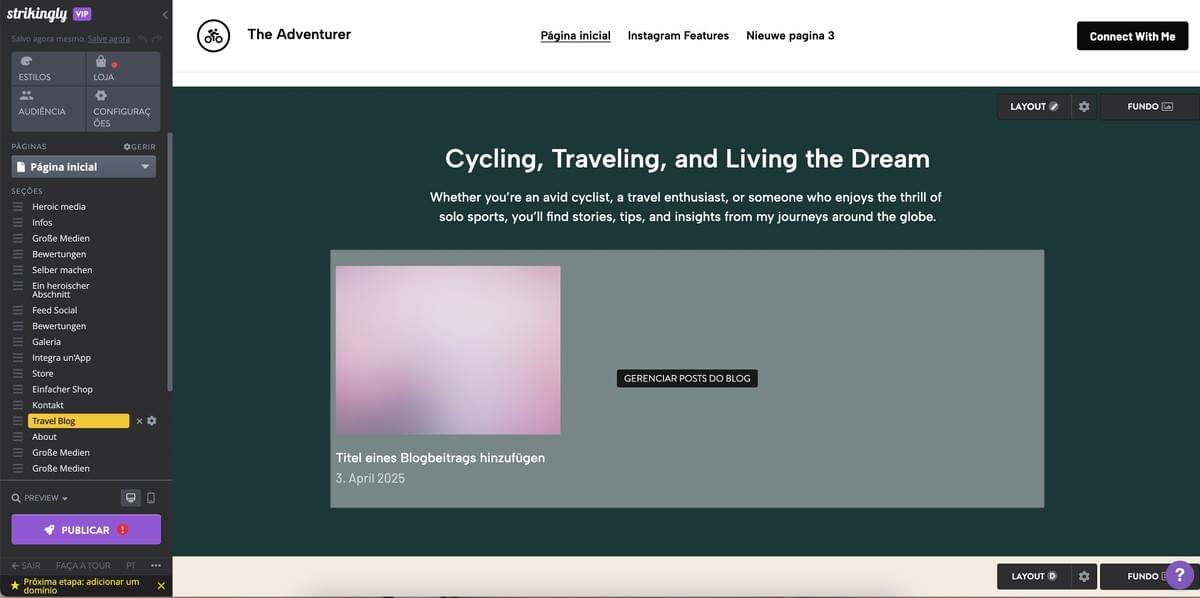Image resolution: width=1200 pixels, height=598 pixels.
Task: Select the Feed Social section
Action: (x=55, y=310)
